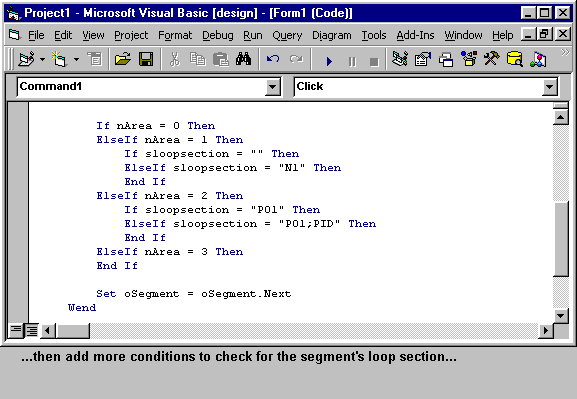Click the 'ElseIf nArea = 3 Then' line
Viewport: 577px width, 399px height.
pyautogui.click(x=170, y=252)
